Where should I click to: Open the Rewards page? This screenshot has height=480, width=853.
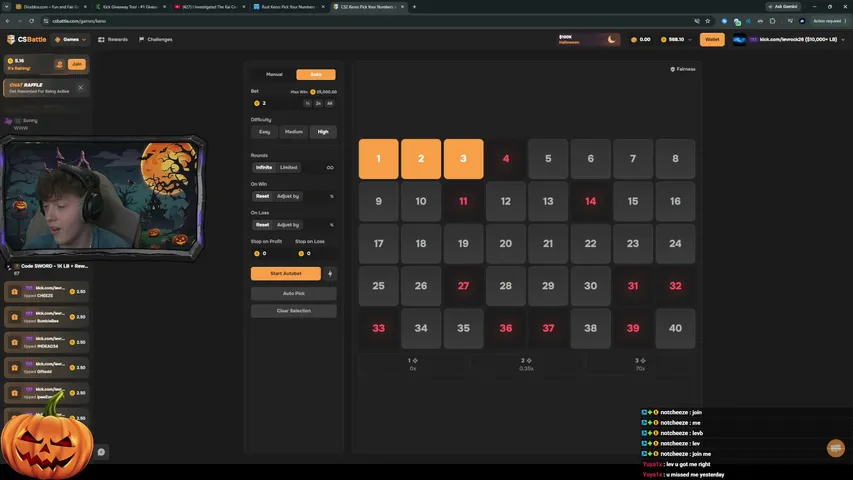(x=113, y=39)
